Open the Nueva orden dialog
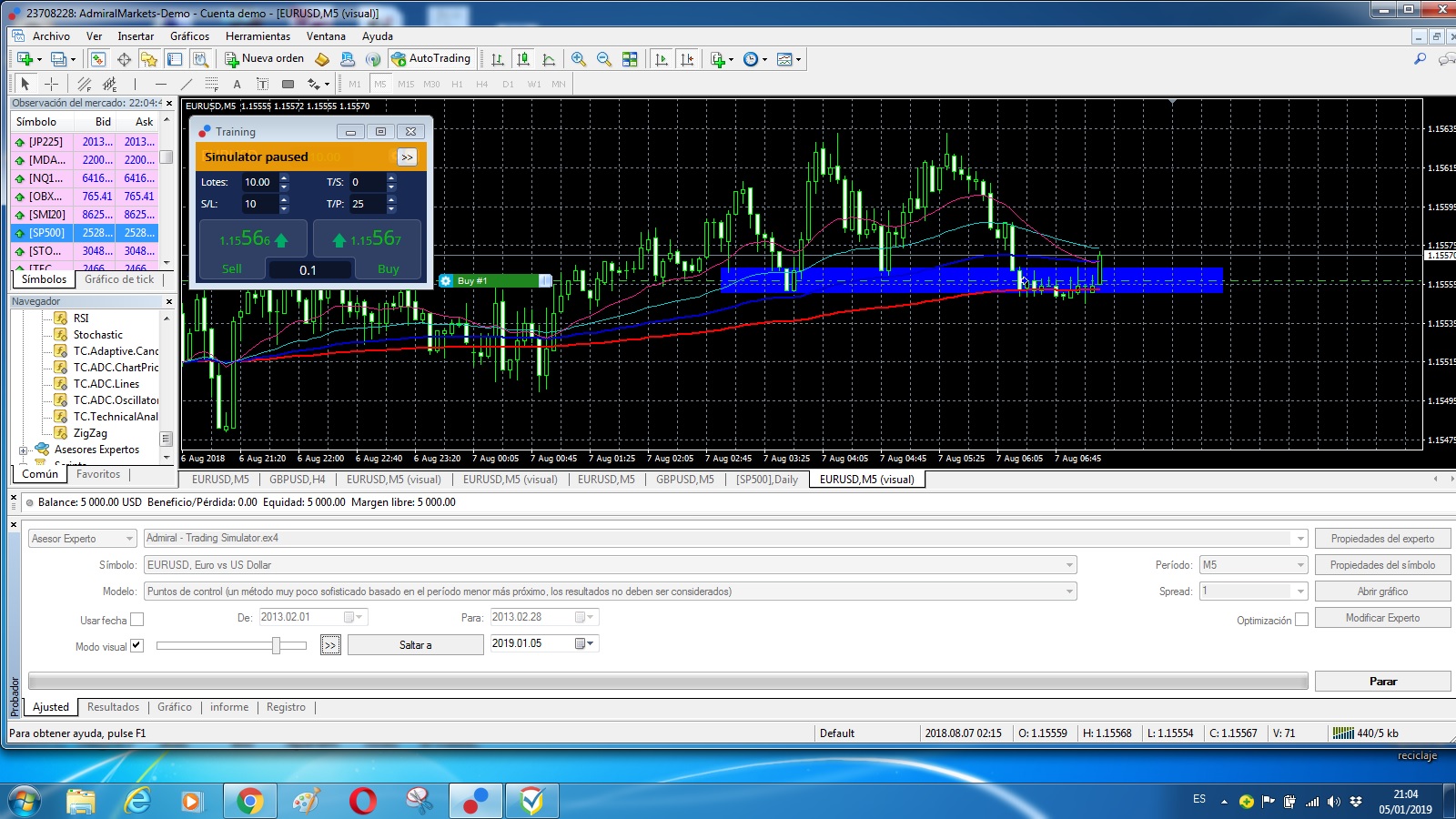The width and height of the screenshot is (1456, 819). click(x=265, y=58)
